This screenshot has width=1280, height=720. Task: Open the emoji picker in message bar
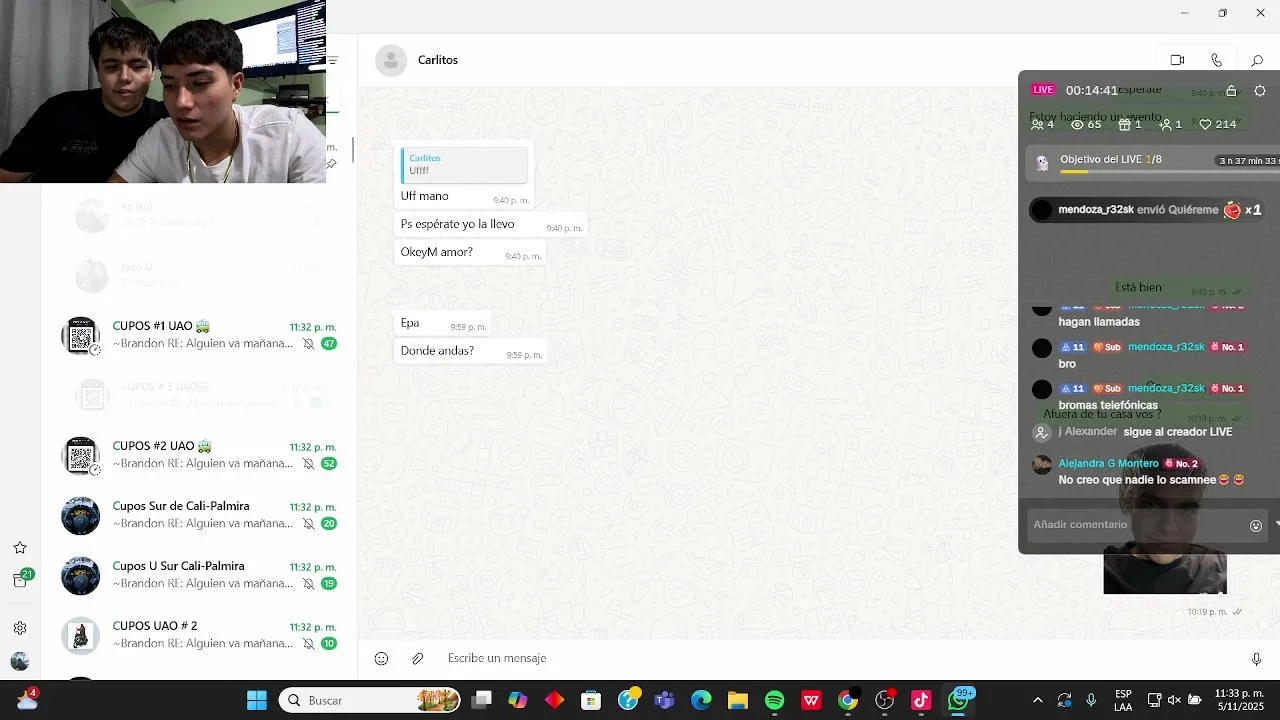pyautogui.click(x=381, y=658)
